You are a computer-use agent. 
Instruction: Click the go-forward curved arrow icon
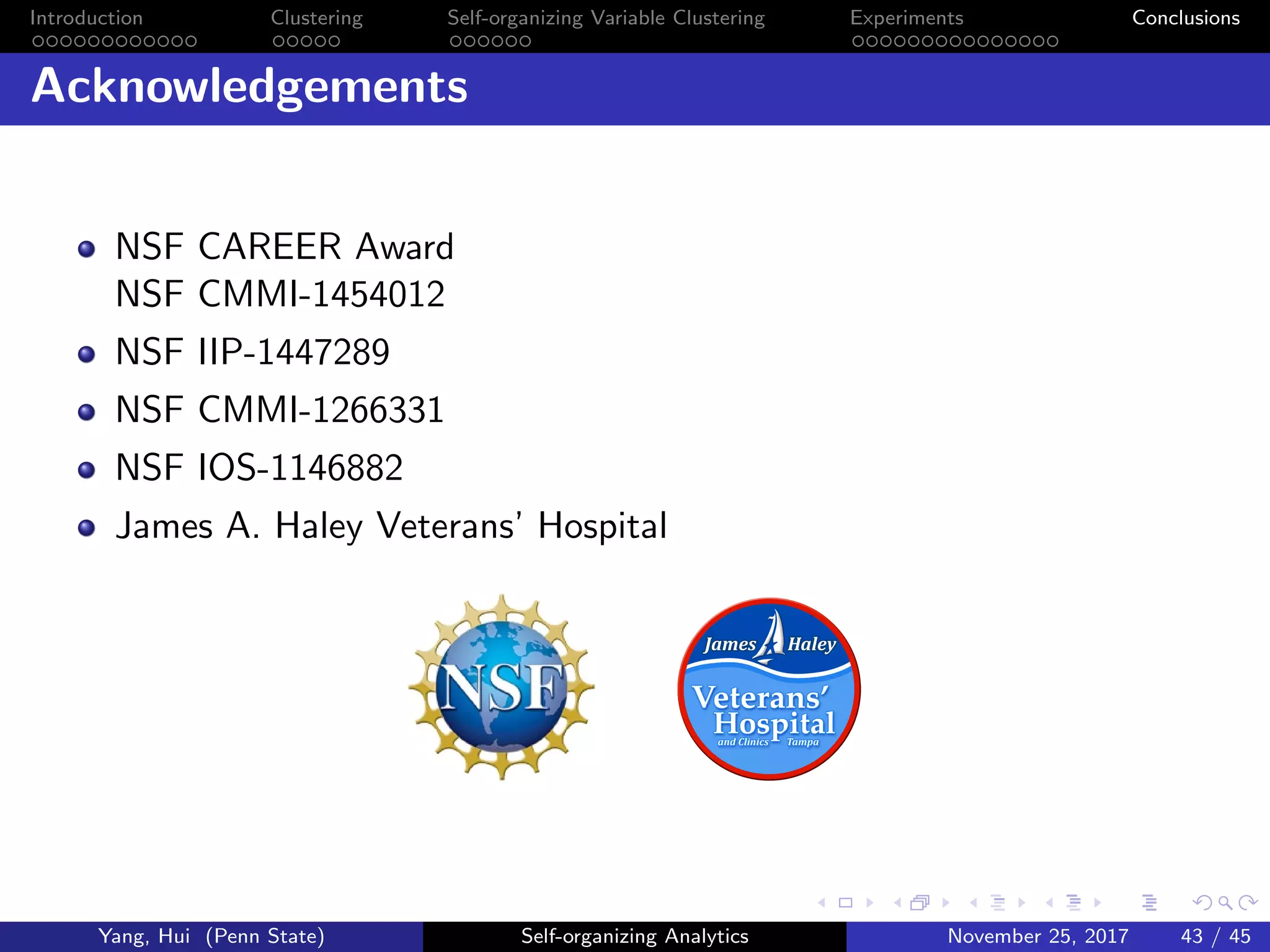[1248, 903]
